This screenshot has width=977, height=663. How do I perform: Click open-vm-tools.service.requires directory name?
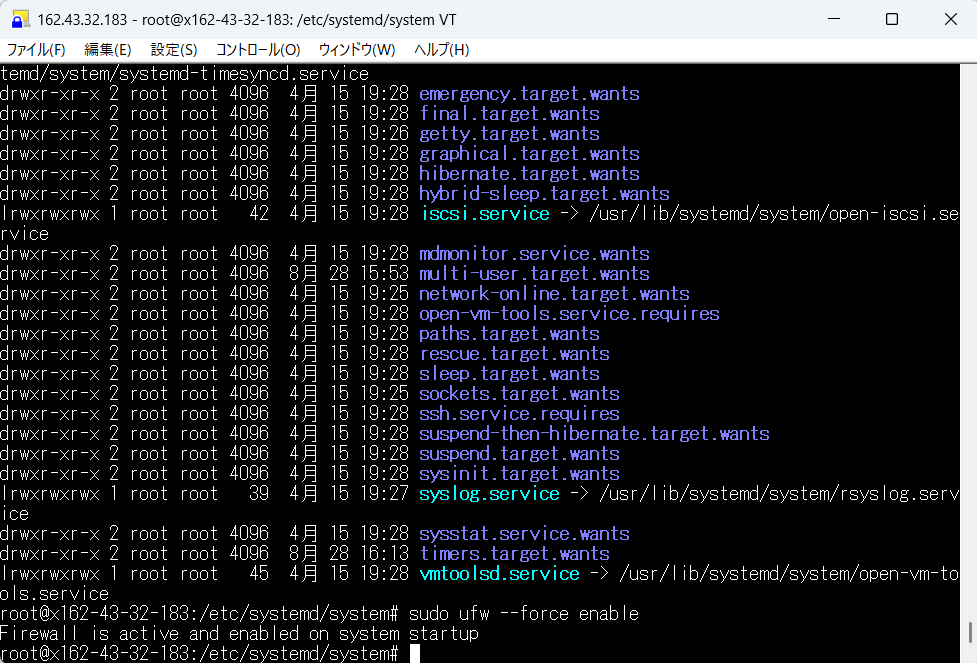click(569, 313)
